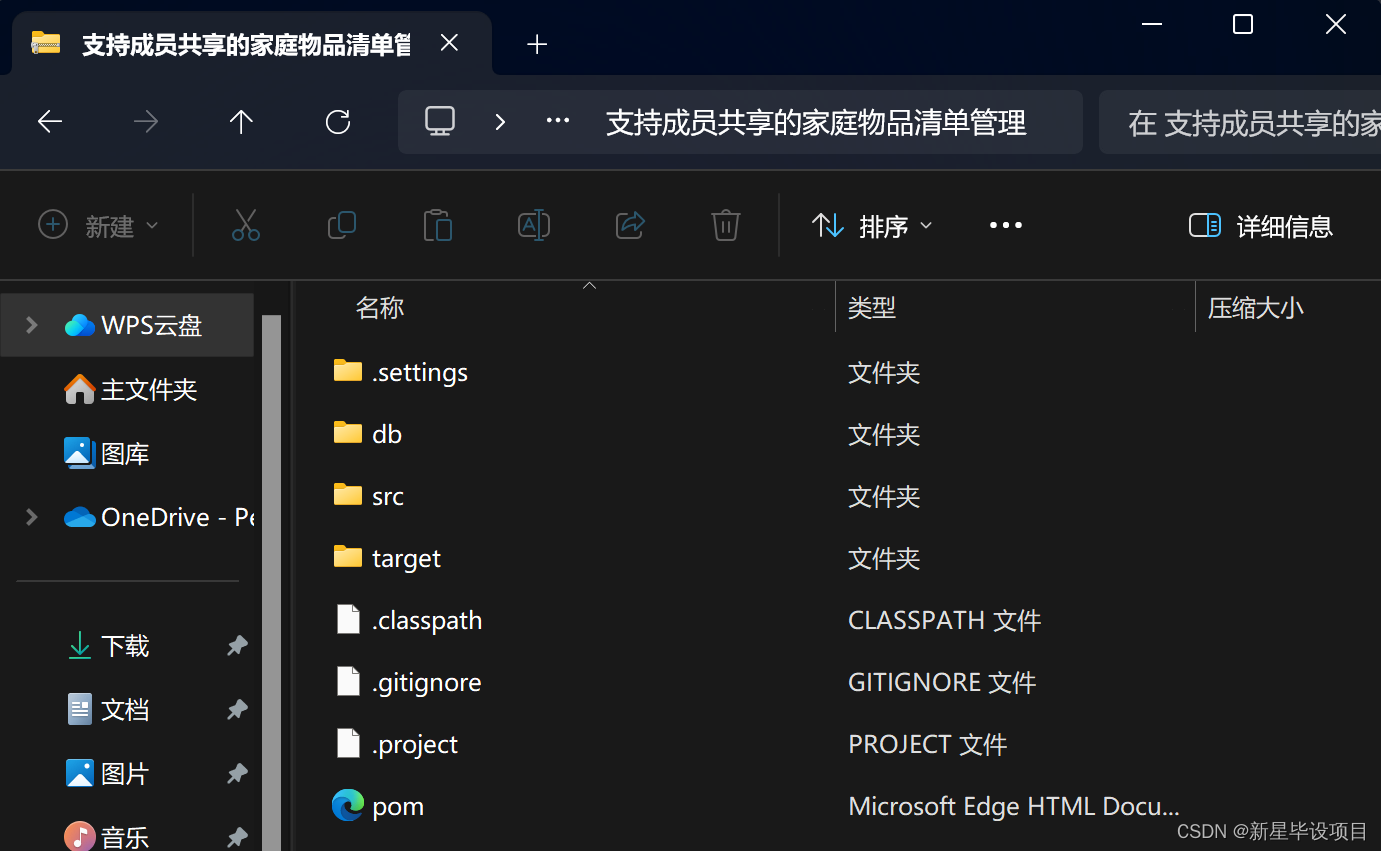The height and width of the screenshot is (851, 1381).
Task: Show hidden path segments via ellipsis
Action: (558, 122)
